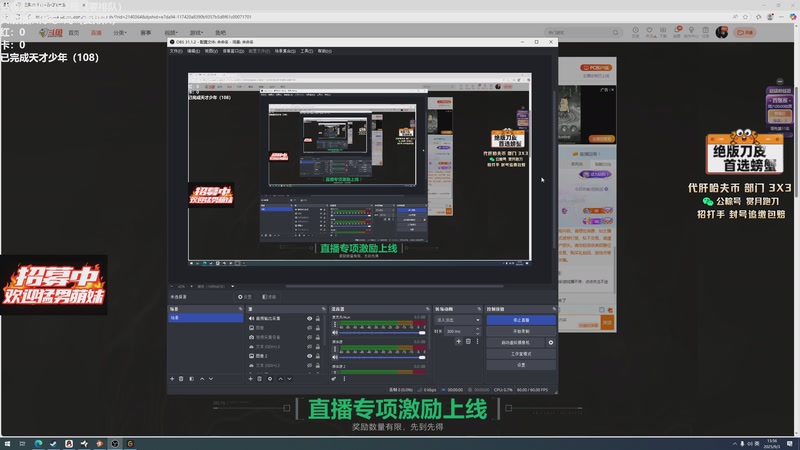Screen dimensions: 800x450
Task: Open audio mixer three-dot menu
Action: pos(344,379)
